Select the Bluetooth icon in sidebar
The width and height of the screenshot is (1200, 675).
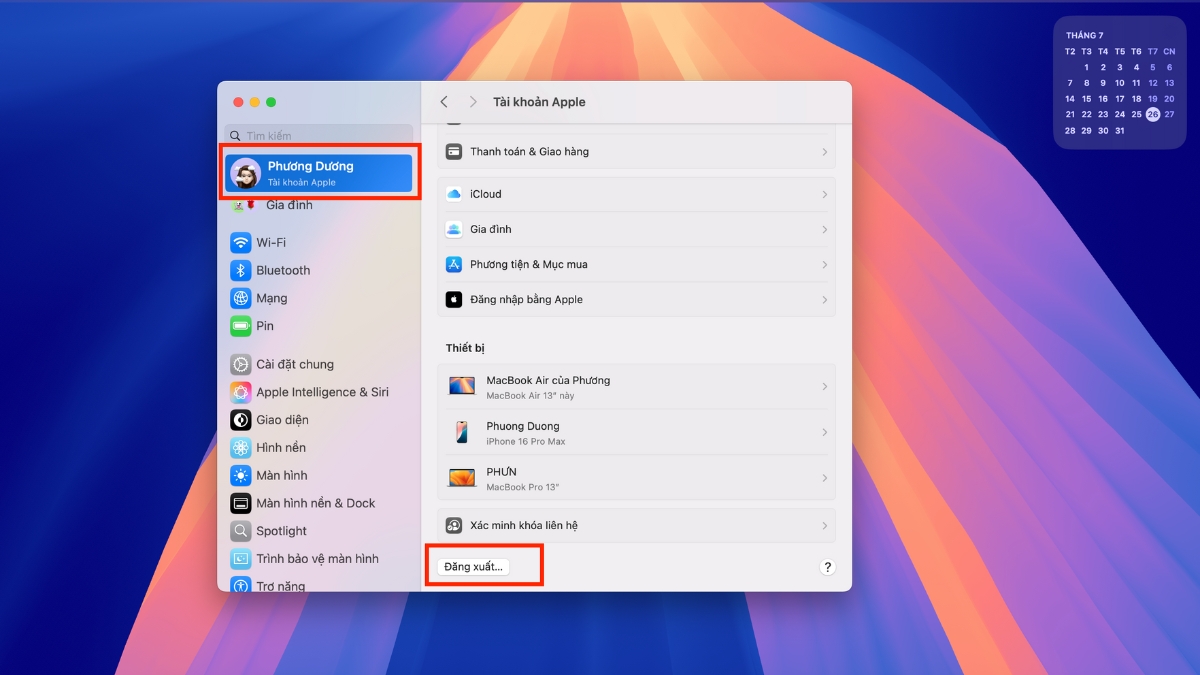click(240, 271)
